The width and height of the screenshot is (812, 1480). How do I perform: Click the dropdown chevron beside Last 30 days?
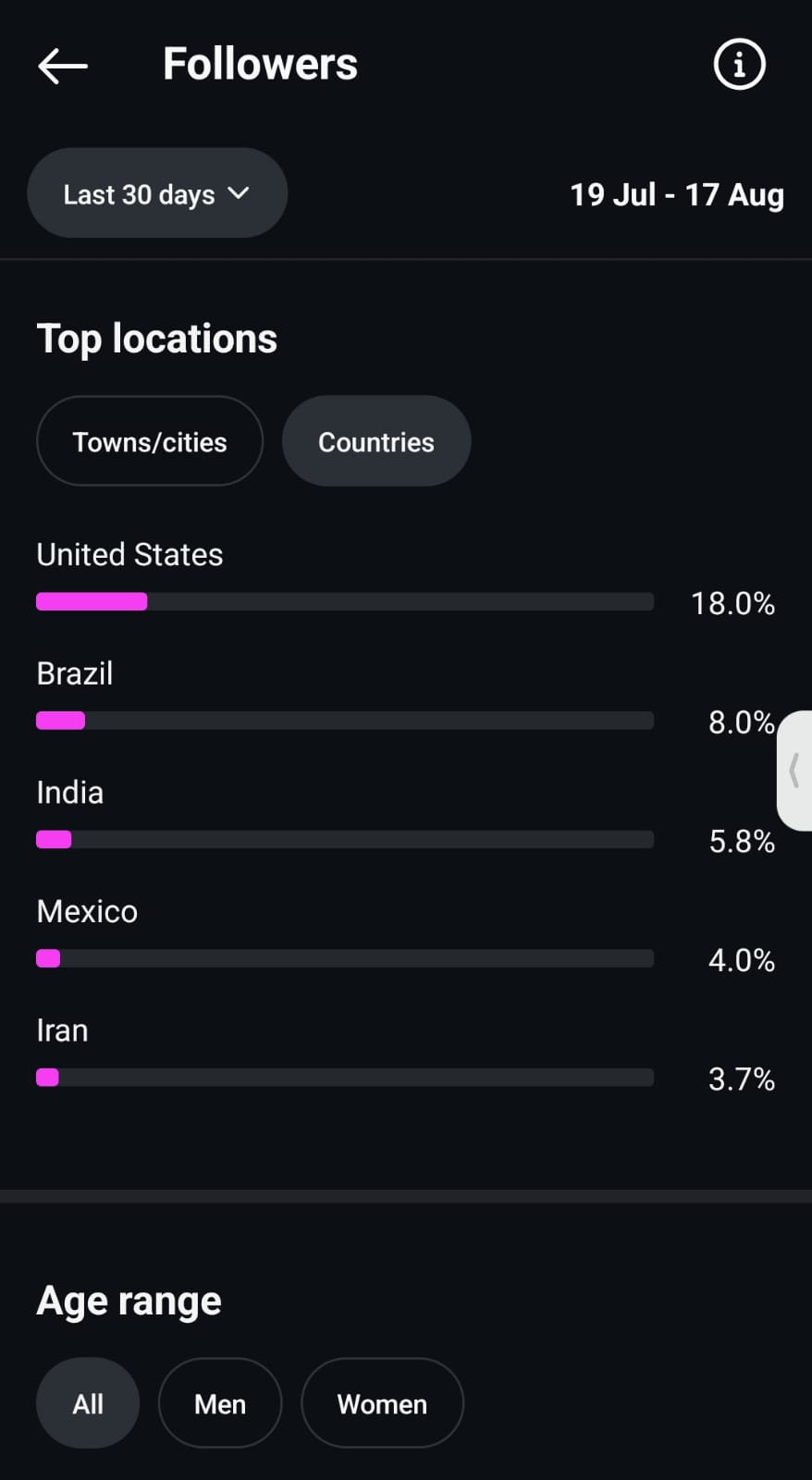pos(239,193)
